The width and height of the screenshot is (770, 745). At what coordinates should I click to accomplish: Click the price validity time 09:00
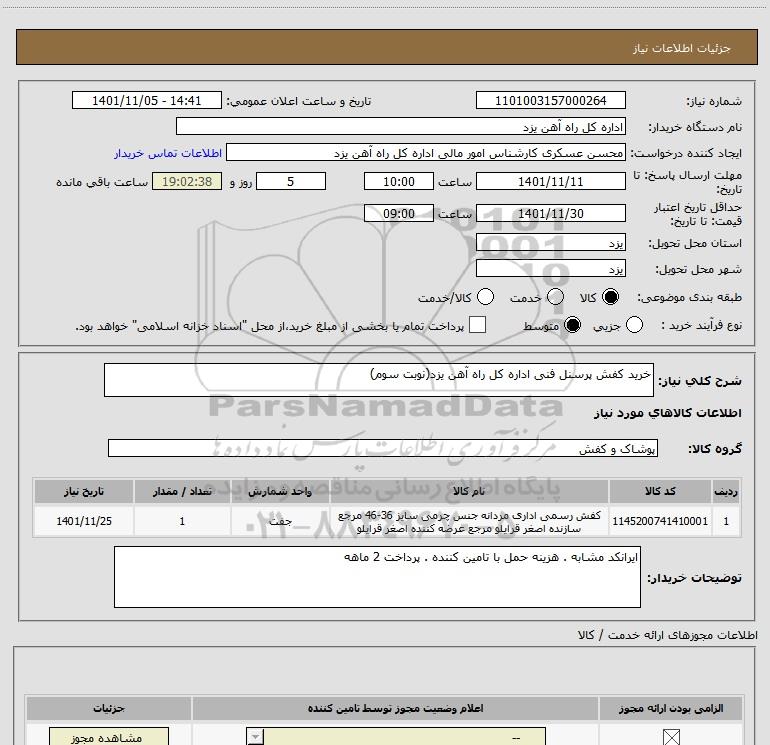pyautogui.click(x=399, y=213)
